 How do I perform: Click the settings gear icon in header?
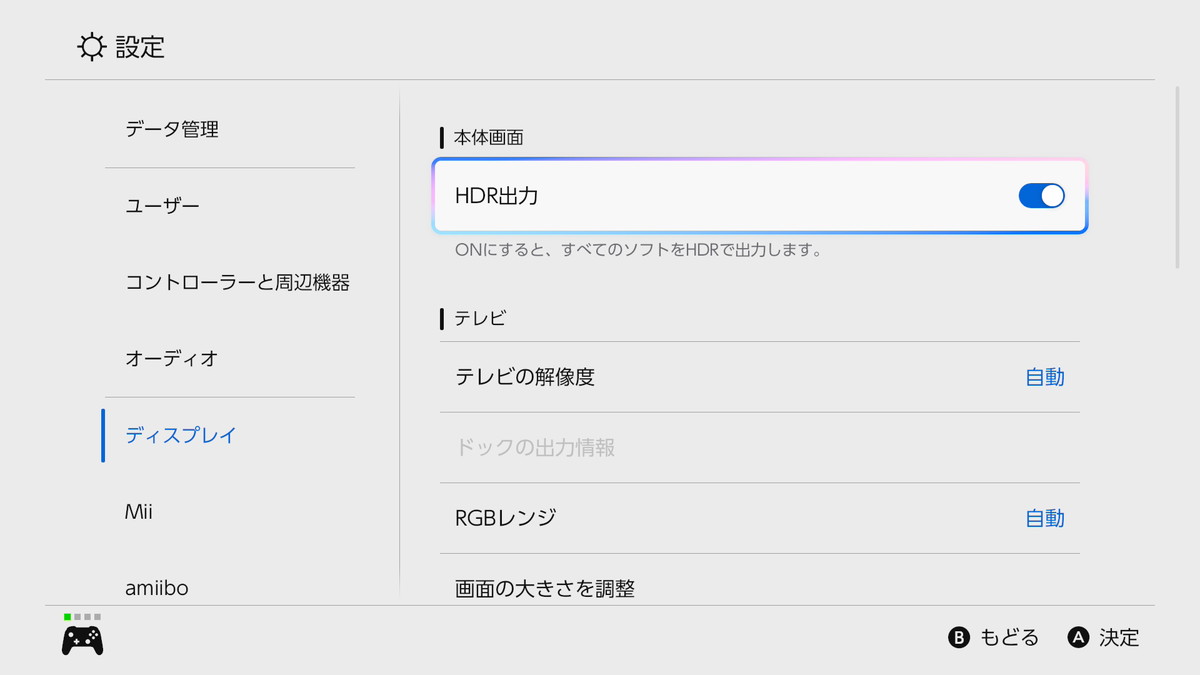(x=91, y=47)
